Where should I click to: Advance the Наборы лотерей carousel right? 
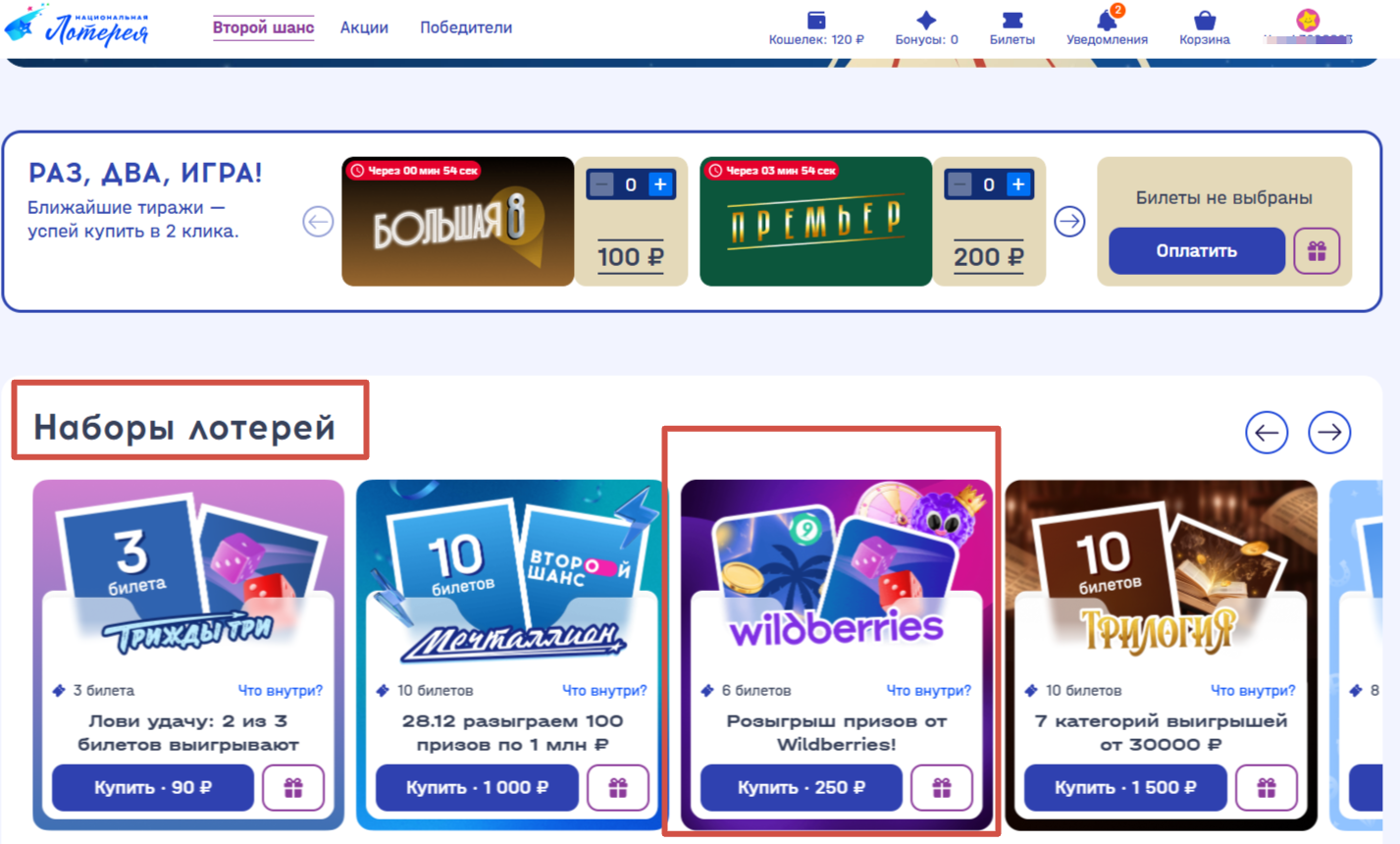pos(1329,432)
